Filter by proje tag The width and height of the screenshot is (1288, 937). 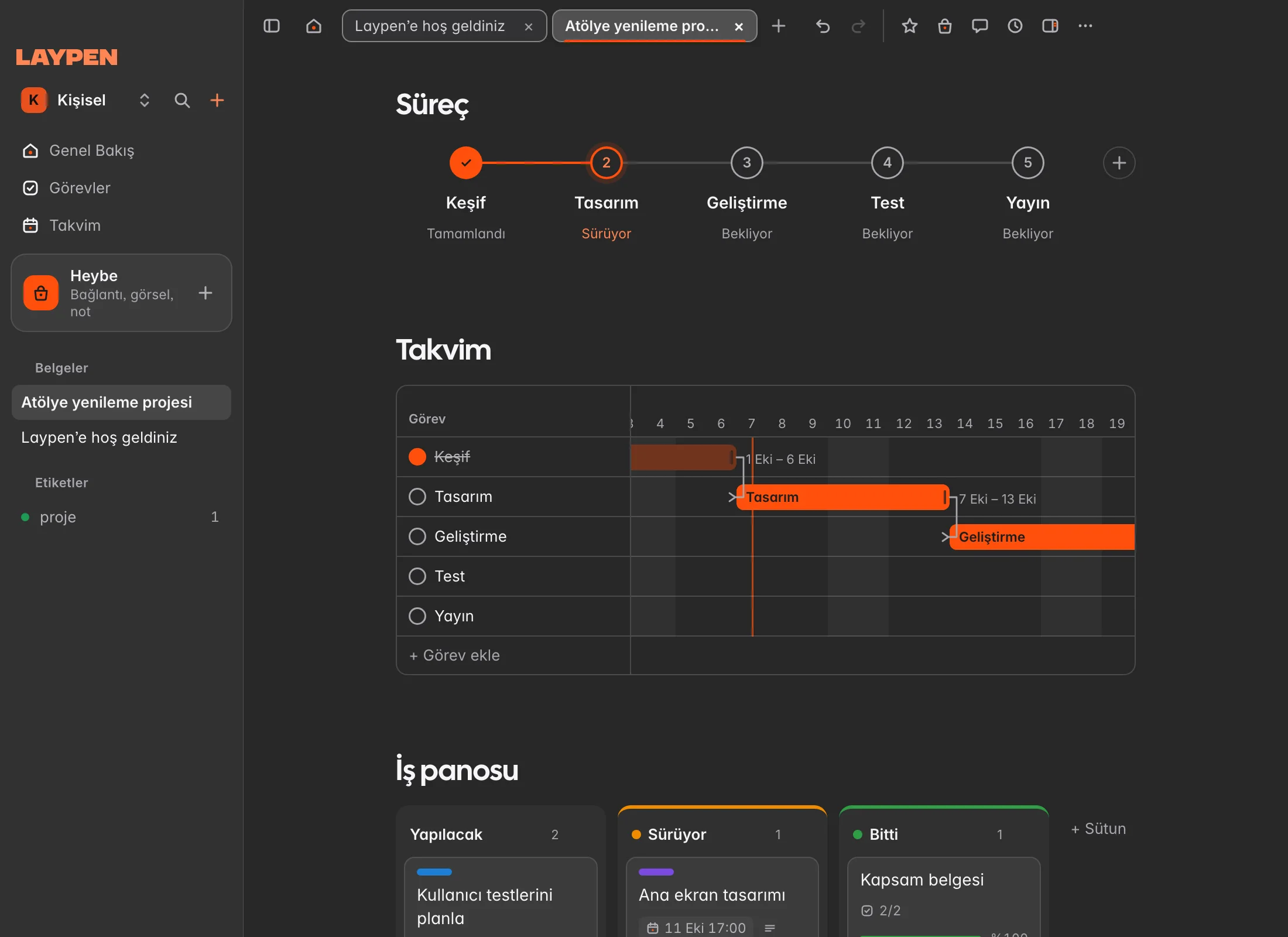pos(121,517)
